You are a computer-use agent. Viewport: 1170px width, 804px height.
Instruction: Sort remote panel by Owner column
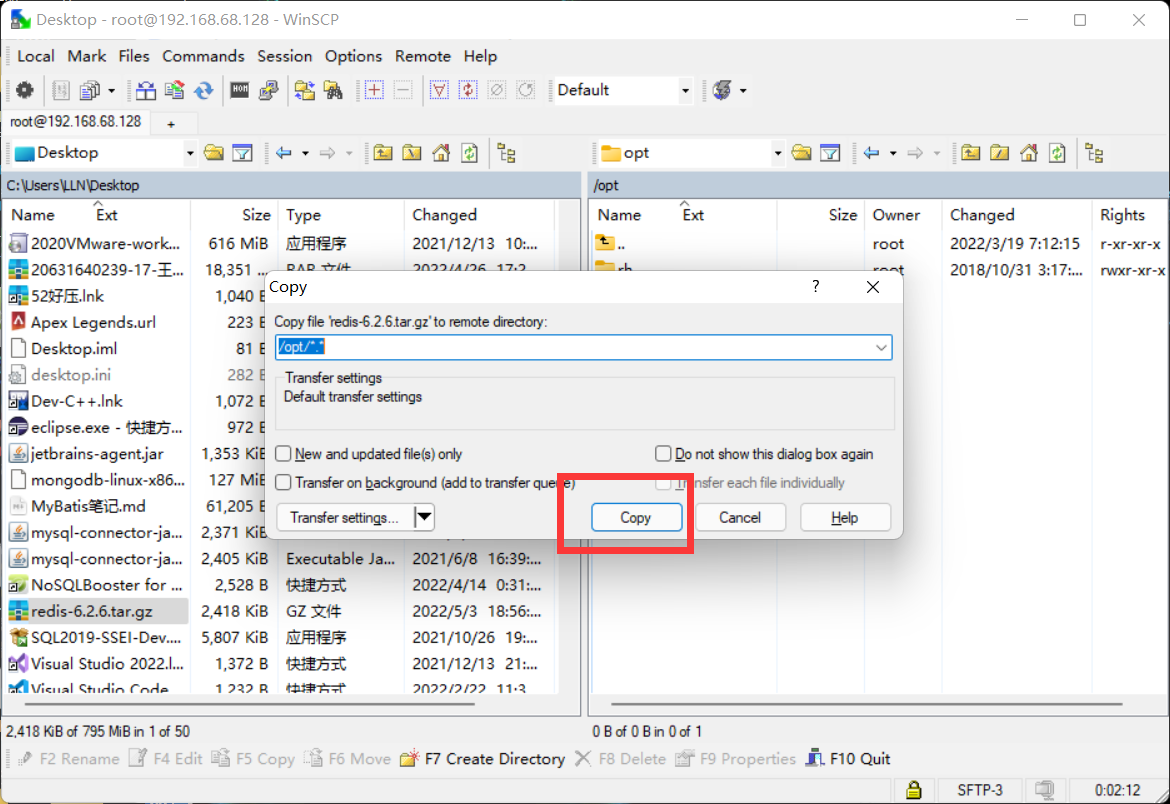[896, 215]
